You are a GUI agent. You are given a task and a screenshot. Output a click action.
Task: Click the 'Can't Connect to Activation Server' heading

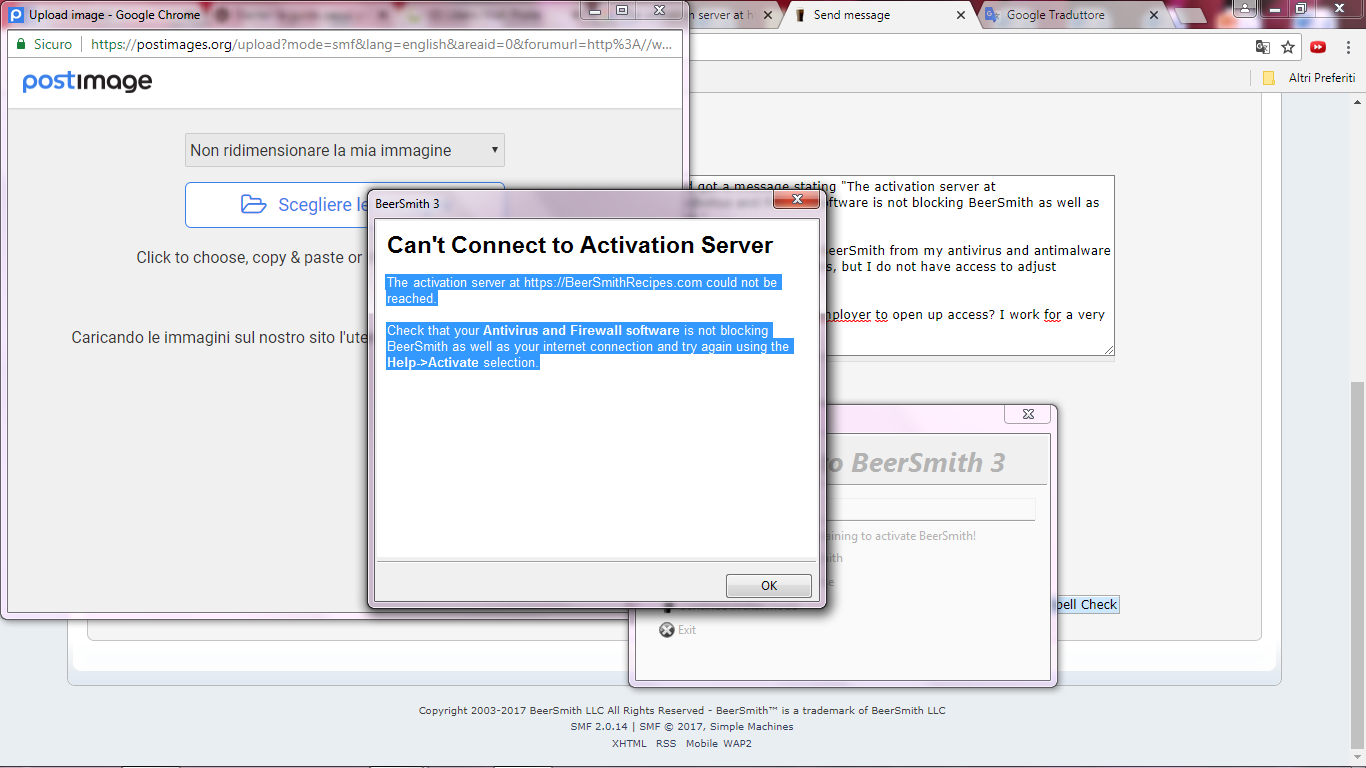580,245
